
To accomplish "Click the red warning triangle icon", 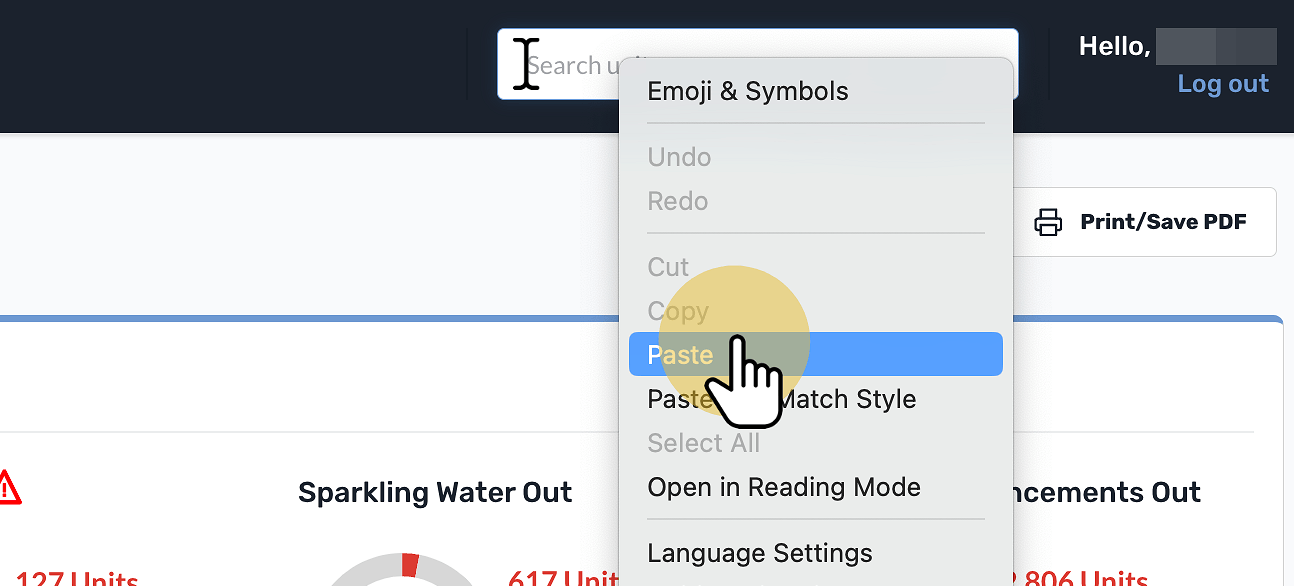I will tap(8, 487).
